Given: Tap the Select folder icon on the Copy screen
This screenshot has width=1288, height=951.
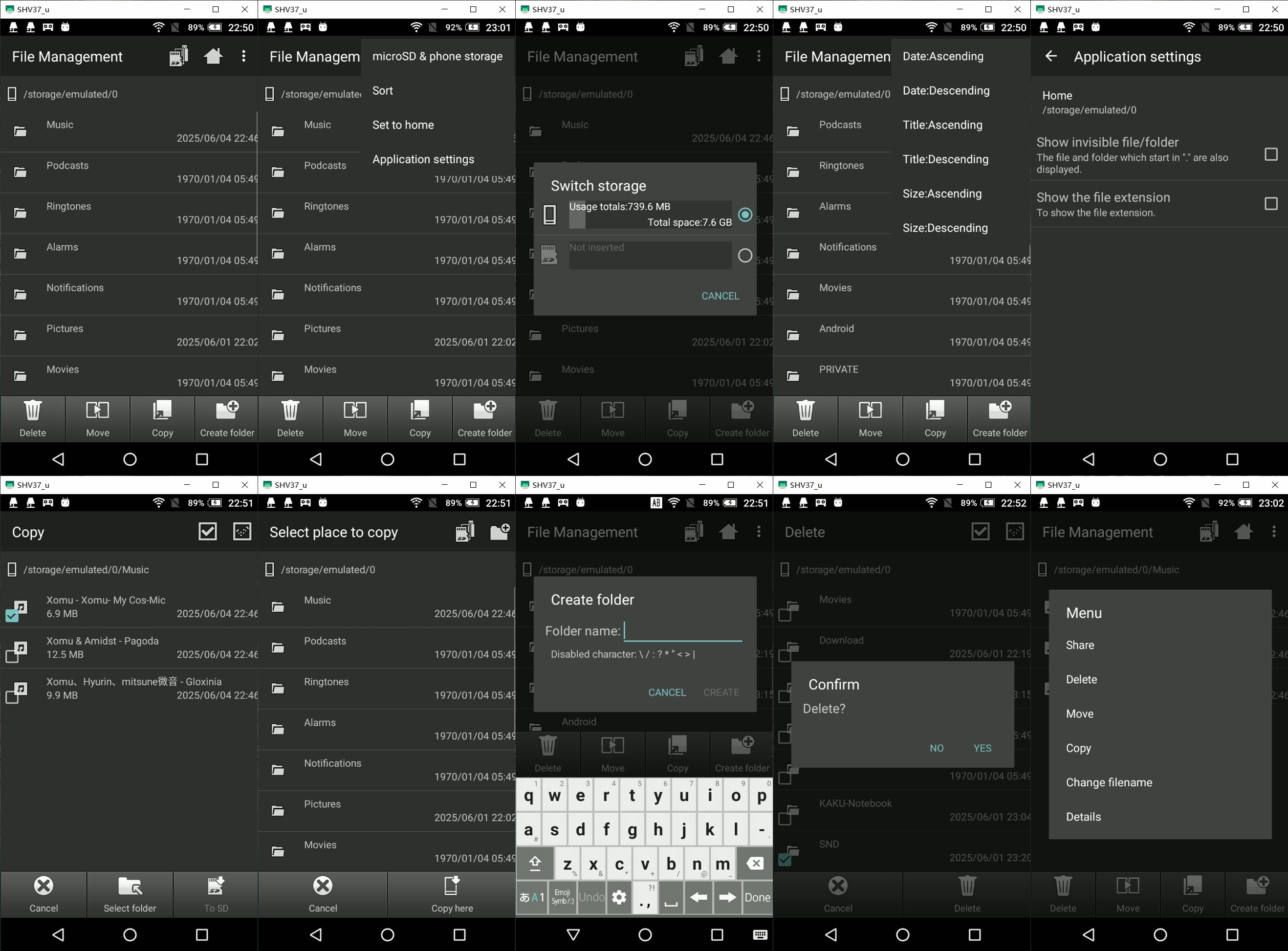Looking at the screenshot, I should pos(130,886).
